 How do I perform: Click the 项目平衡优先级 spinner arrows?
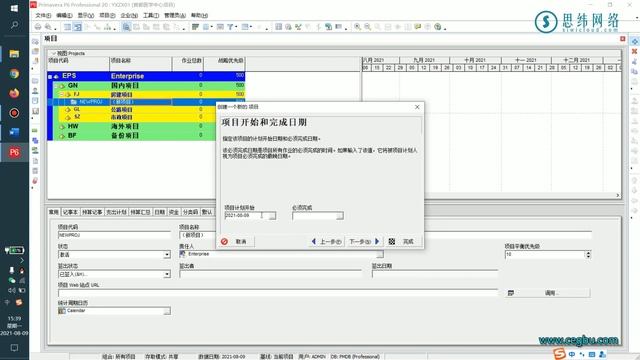tap(588, 255)
